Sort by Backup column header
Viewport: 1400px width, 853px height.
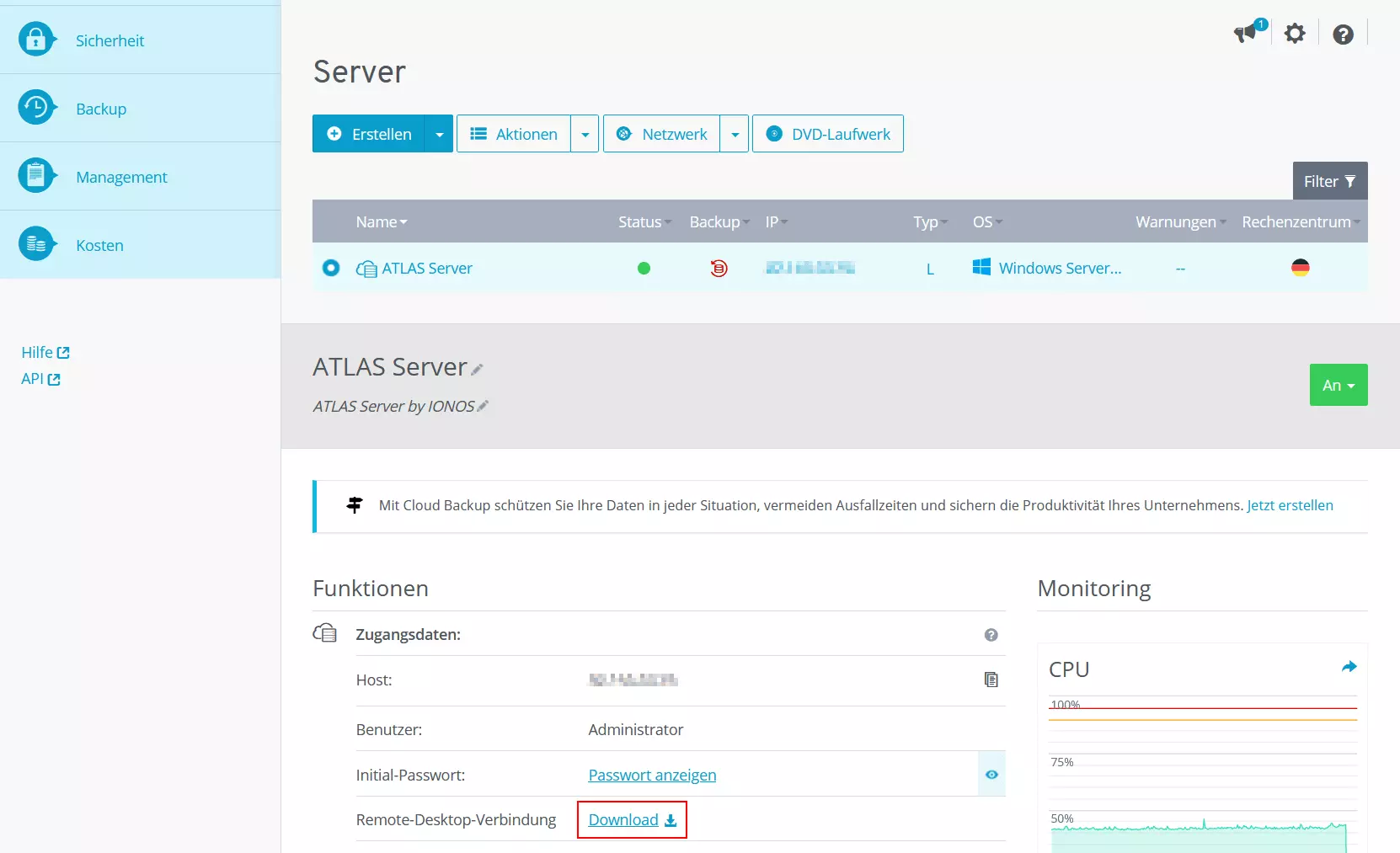(x=719, y=221)
